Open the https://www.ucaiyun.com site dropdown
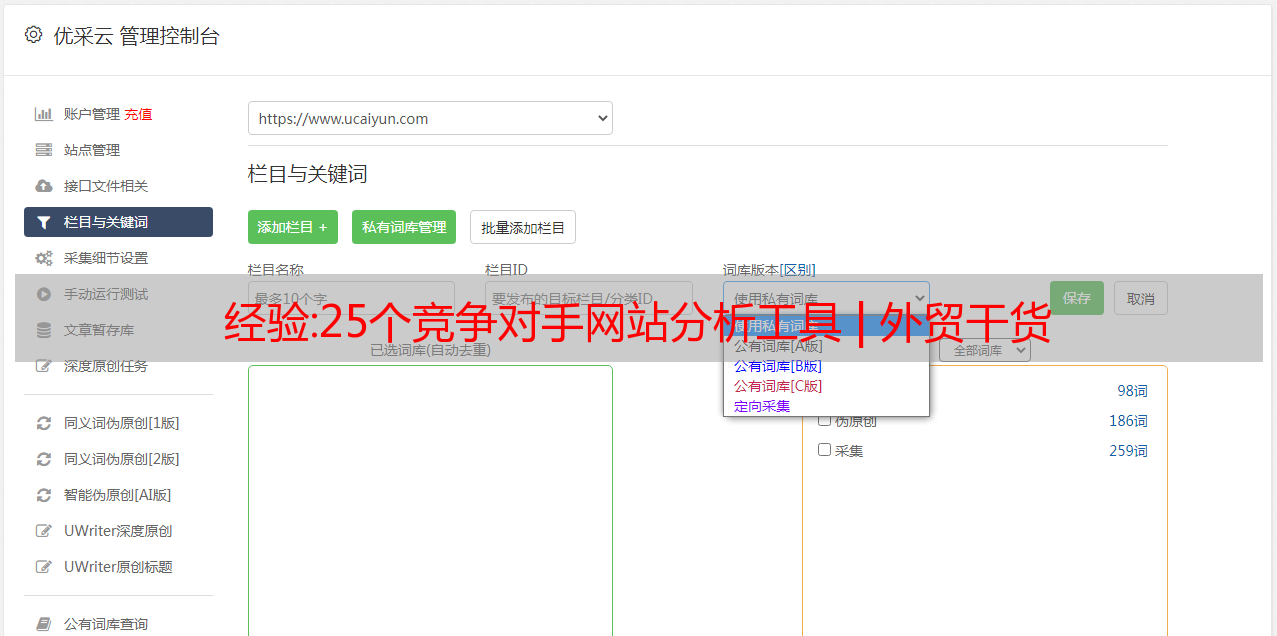This screenshot has height=636, width=1277. (x=430, y=118)
